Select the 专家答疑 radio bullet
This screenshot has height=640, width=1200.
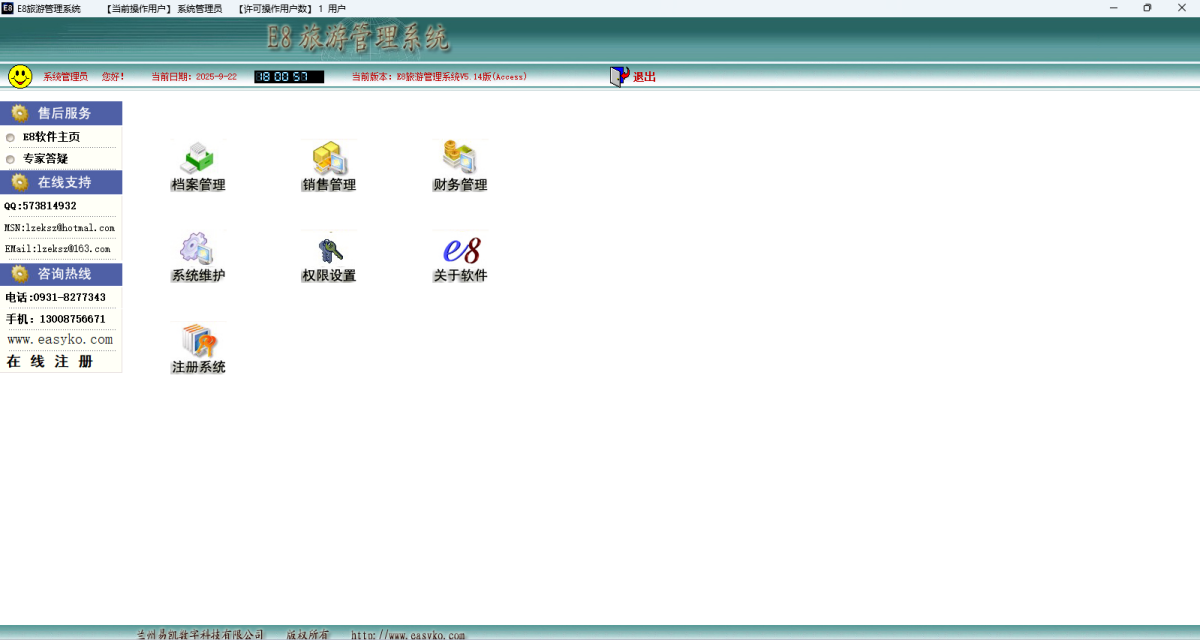pyautogui.click(x=11, y=159)
